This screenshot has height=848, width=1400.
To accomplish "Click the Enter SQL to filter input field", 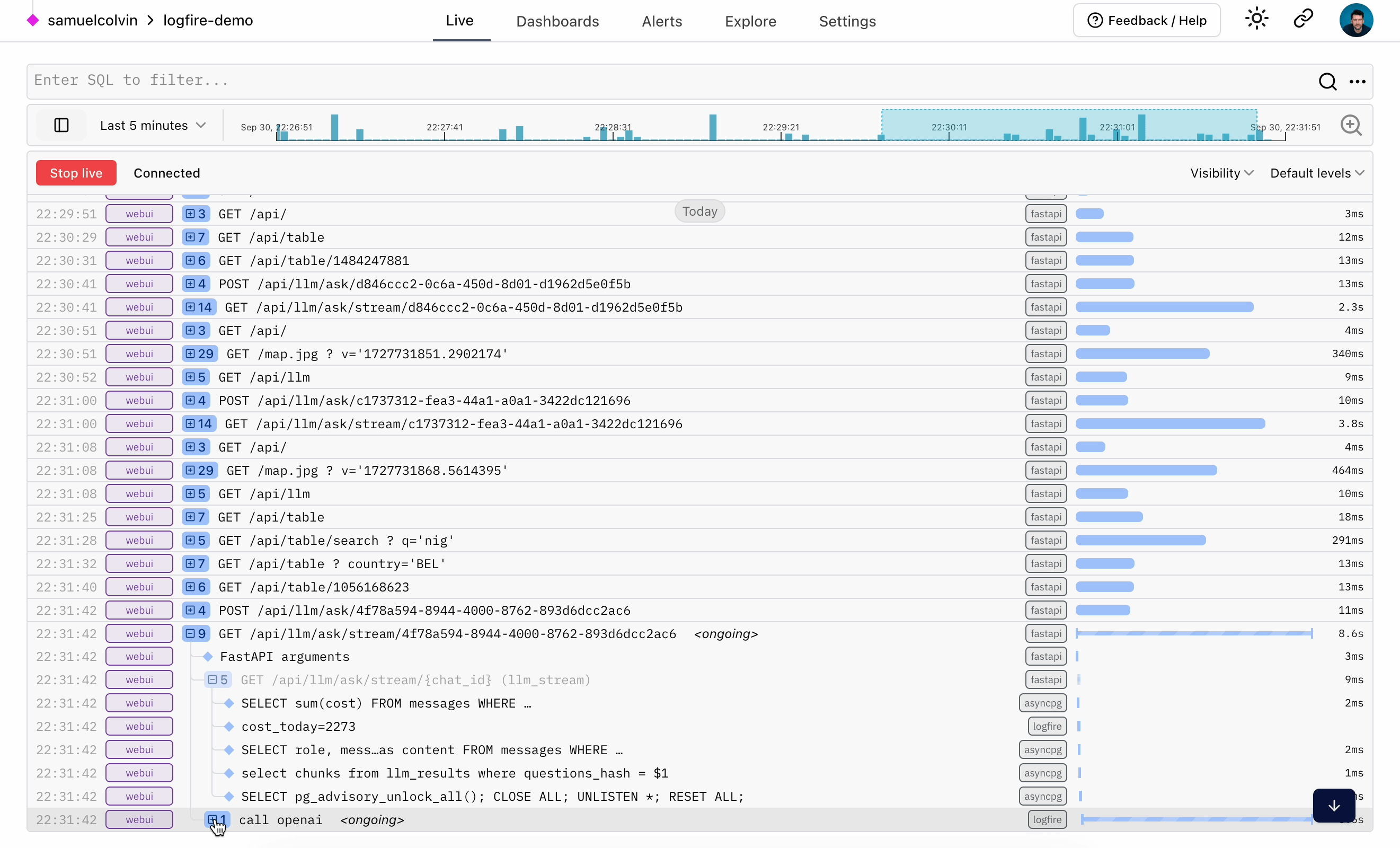I will click(x=341, y=80).
